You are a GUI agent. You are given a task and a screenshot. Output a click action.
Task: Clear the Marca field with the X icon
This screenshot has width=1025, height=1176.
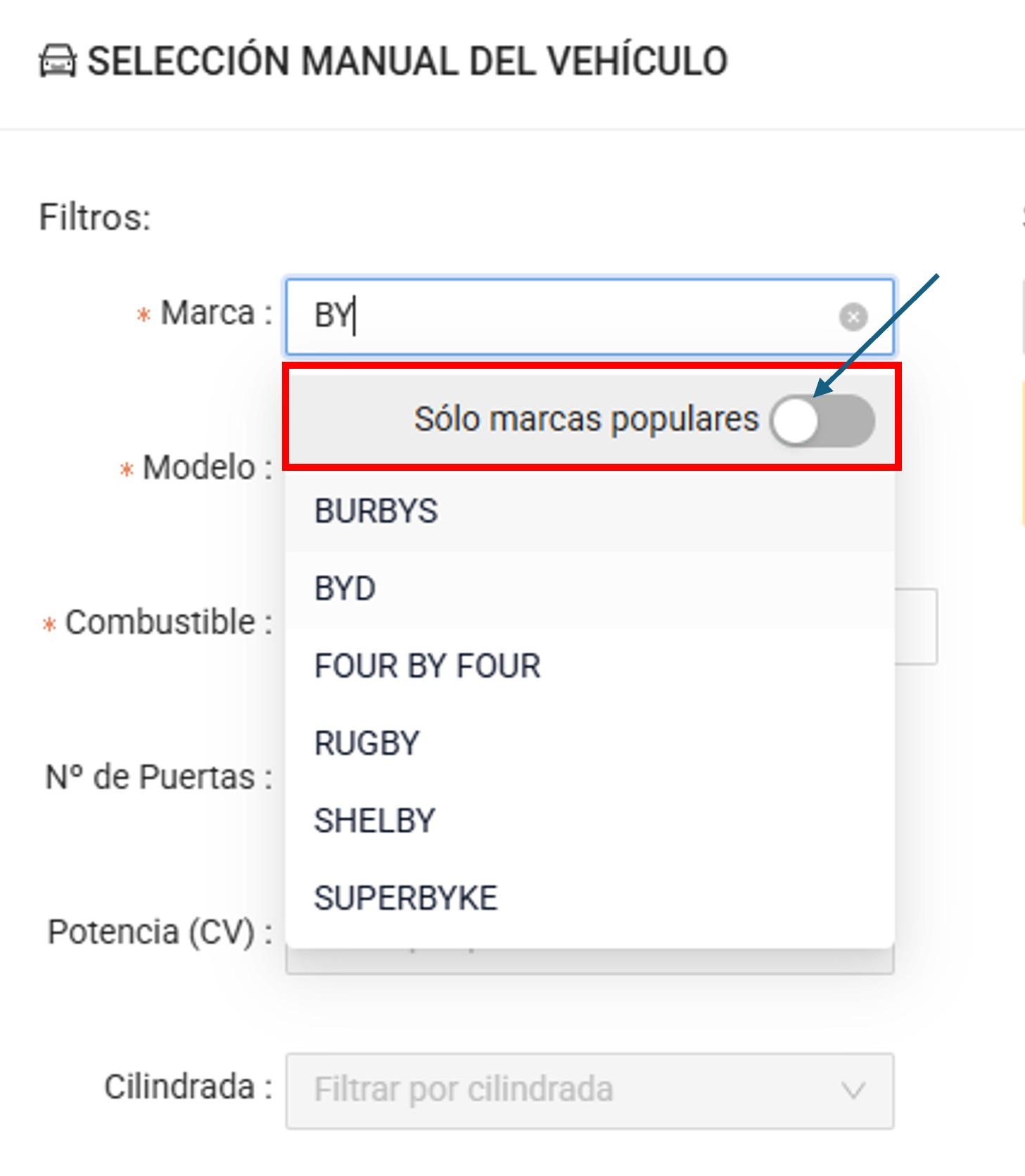pyautogui.click(x=853, y=317)
